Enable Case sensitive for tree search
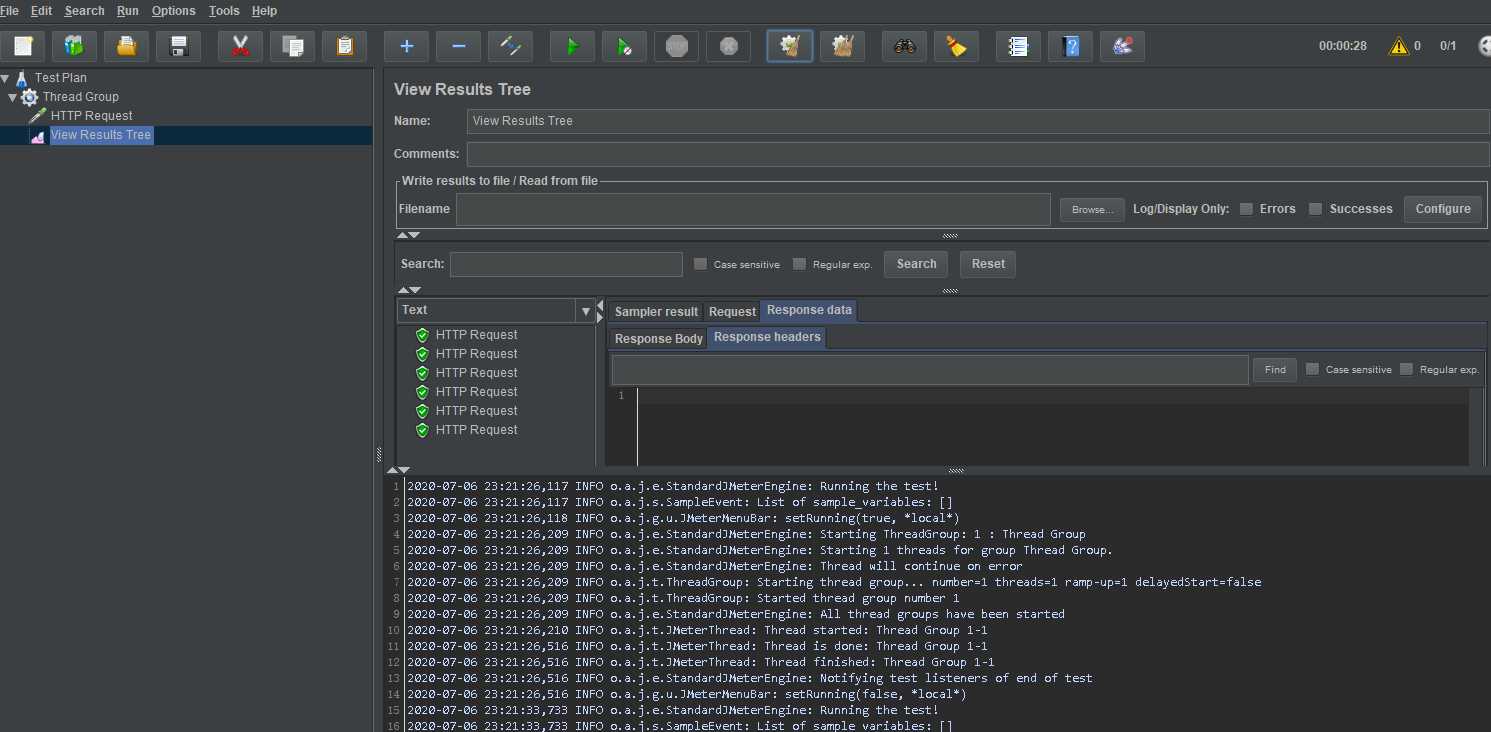Screen dimensions: 1491x732 tap(700, 264)
